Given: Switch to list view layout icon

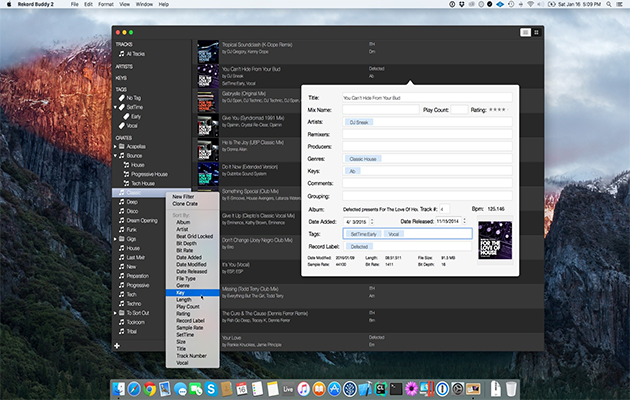Looking at the screenshot, I should (525, 33).
